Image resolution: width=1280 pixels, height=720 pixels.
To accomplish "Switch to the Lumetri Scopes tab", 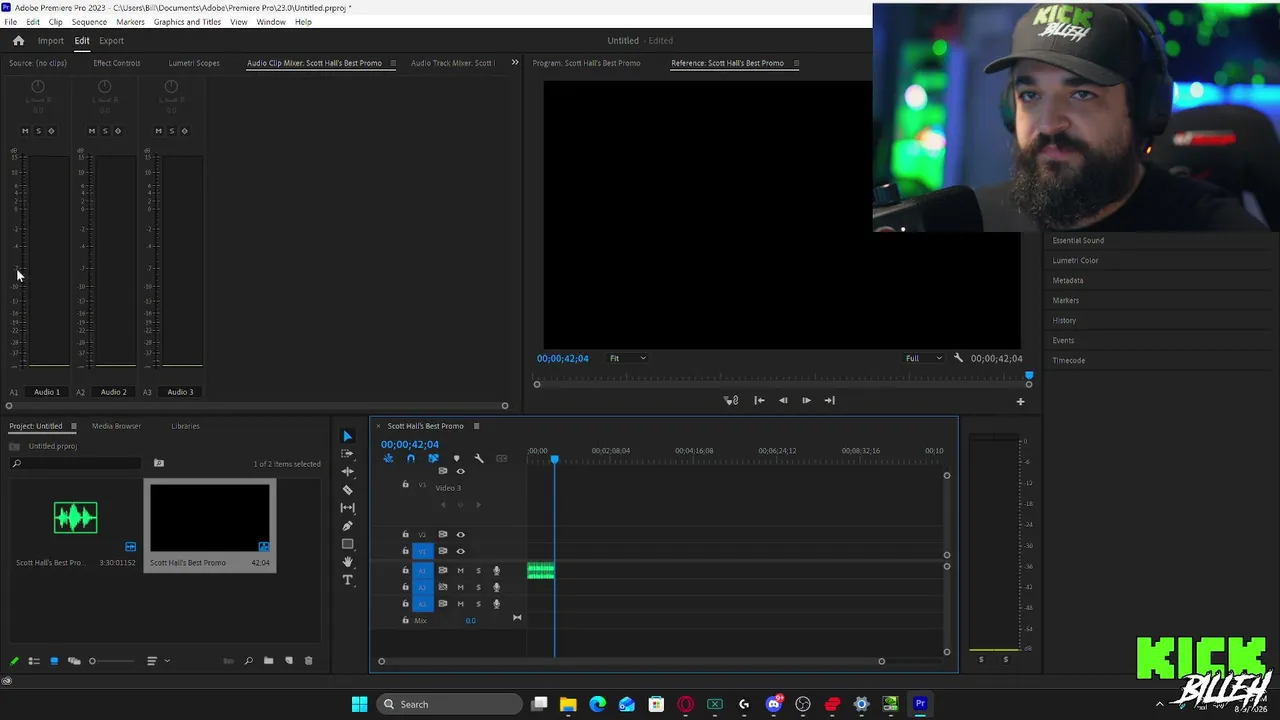I will pyautogui.click(x=194, y=63).
